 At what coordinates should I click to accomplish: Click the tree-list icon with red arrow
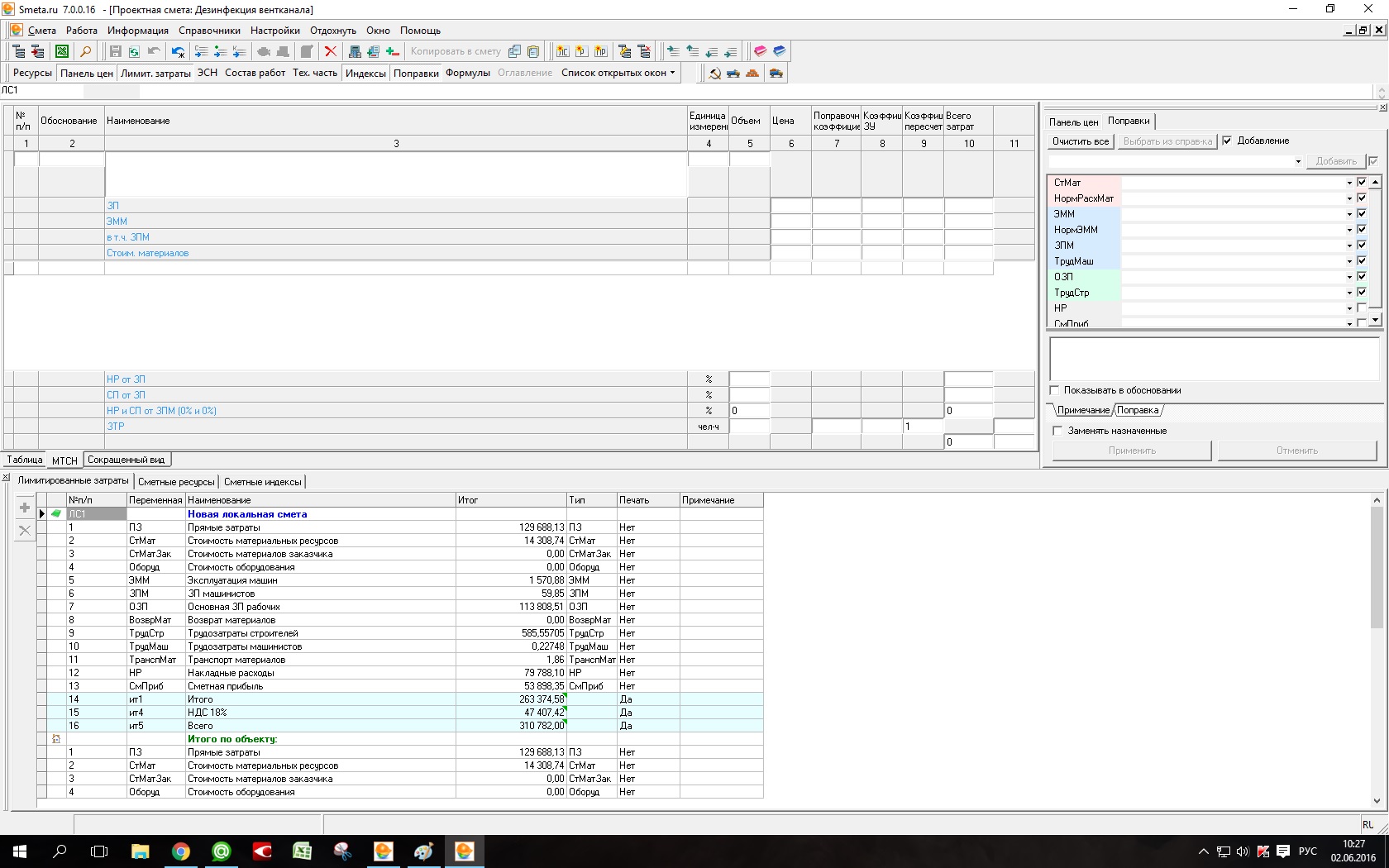pyautogui.click(x=38, y=51)
